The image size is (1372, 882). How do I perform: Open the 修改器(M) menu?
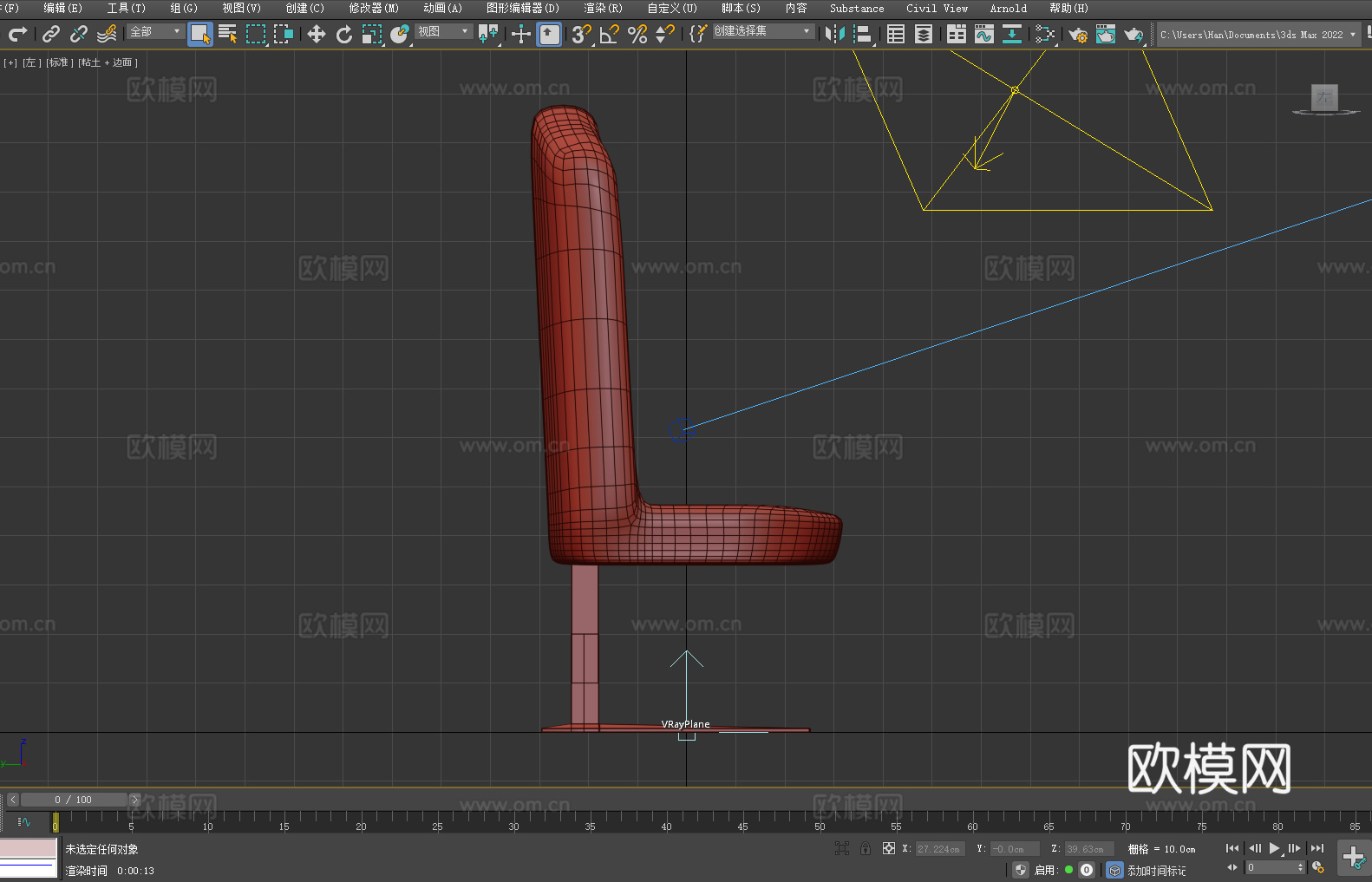tap(374, 8)
